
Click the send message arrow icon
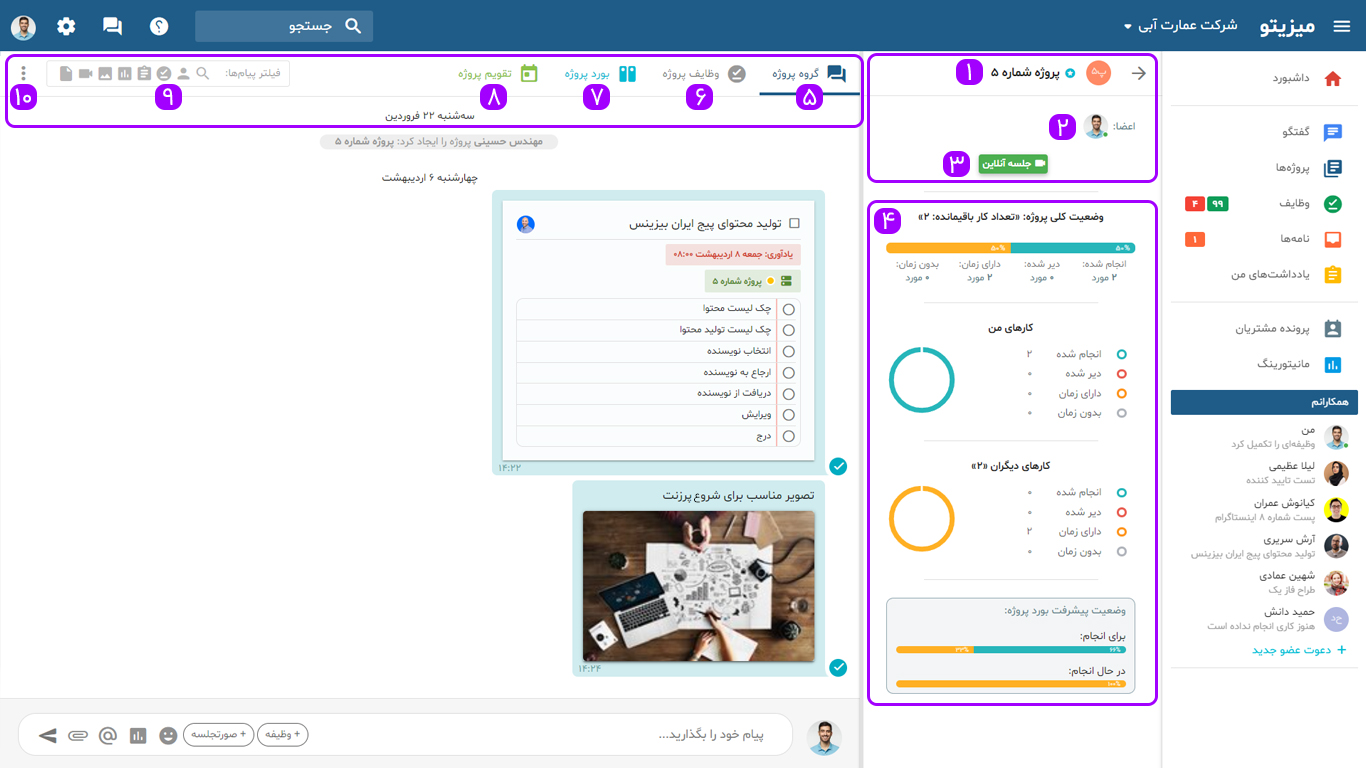coord(47,736)
